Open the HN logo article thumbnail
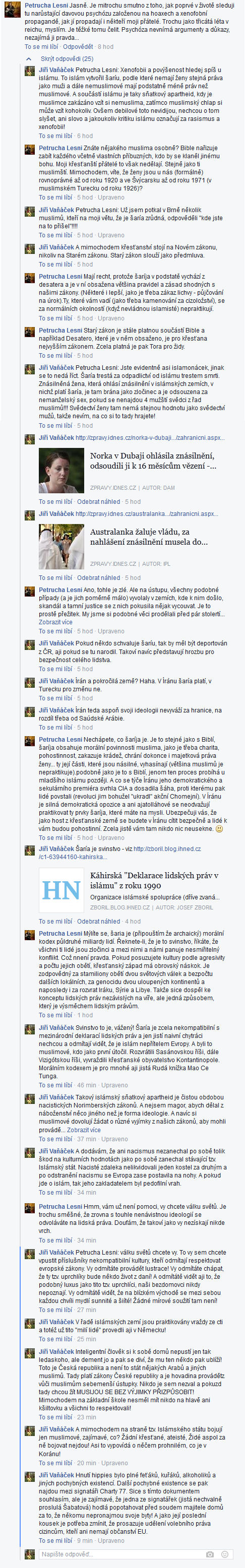 (62, 889)
